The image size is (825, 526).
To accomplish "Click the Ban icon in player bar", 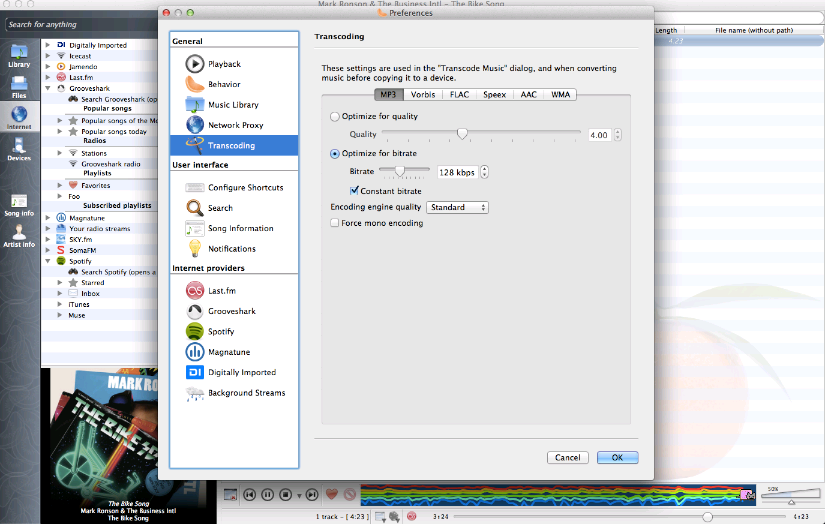I will (x=350, y=494).
